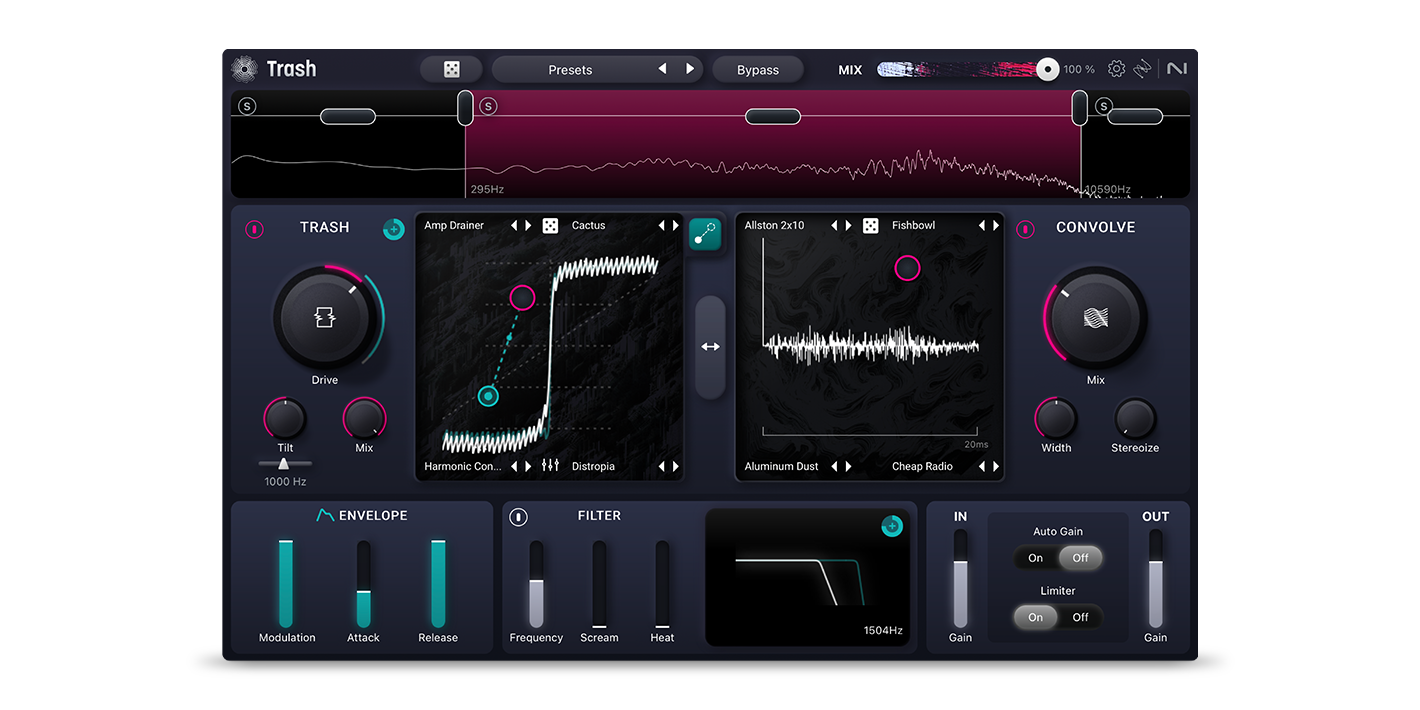Click the Filter Scream slider
Screen dimensions: 1420x710
point(599,584)
